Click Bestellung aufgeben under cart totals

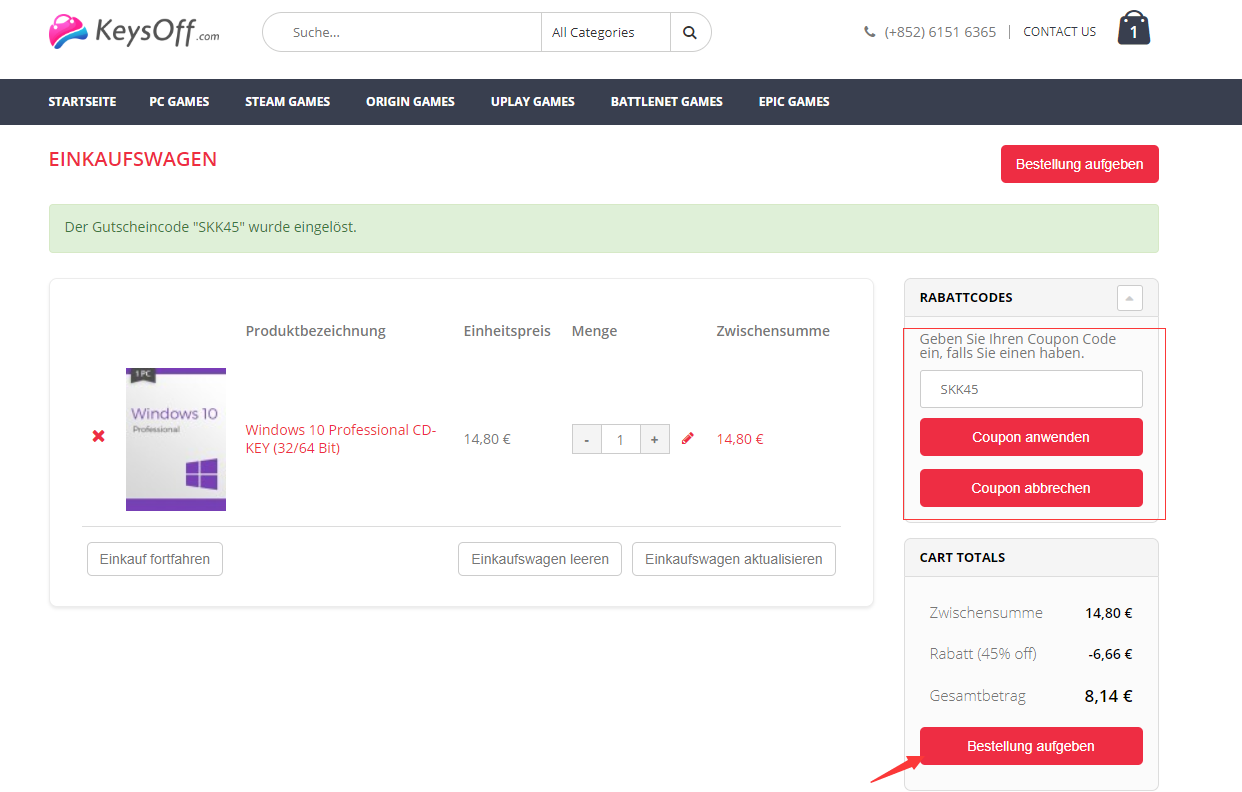(1031, 746)
